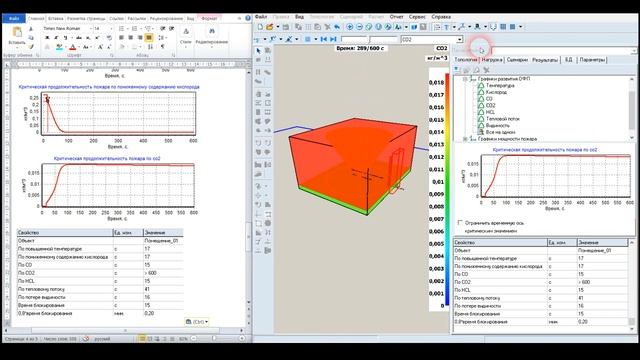Screen dimensions: 640x360
Task: Switch to Word Разметка страницы tab
Action: 86,18
